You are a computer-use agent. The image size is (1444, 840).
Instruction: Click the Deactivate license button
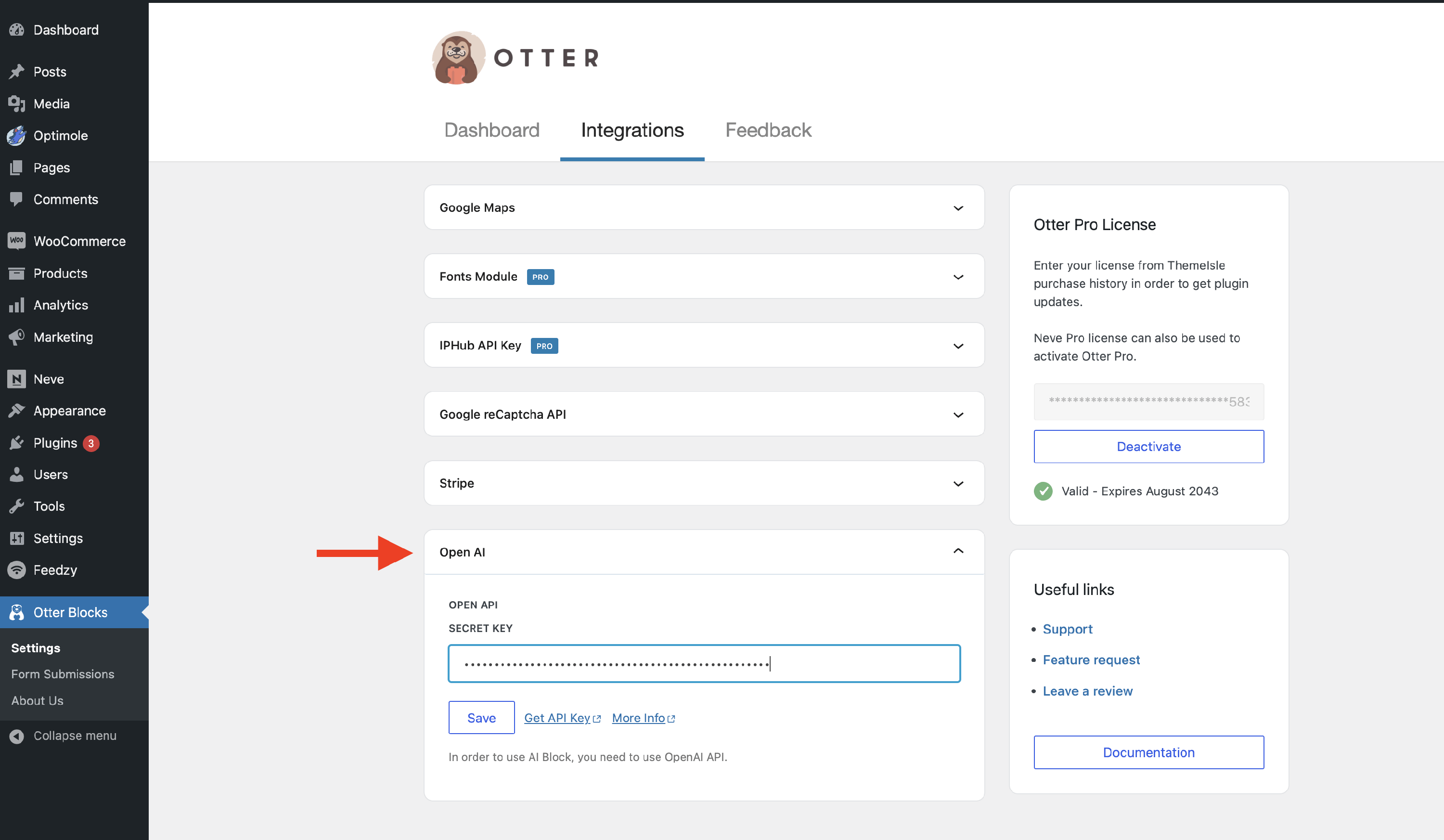click(x=1148, y=446)
